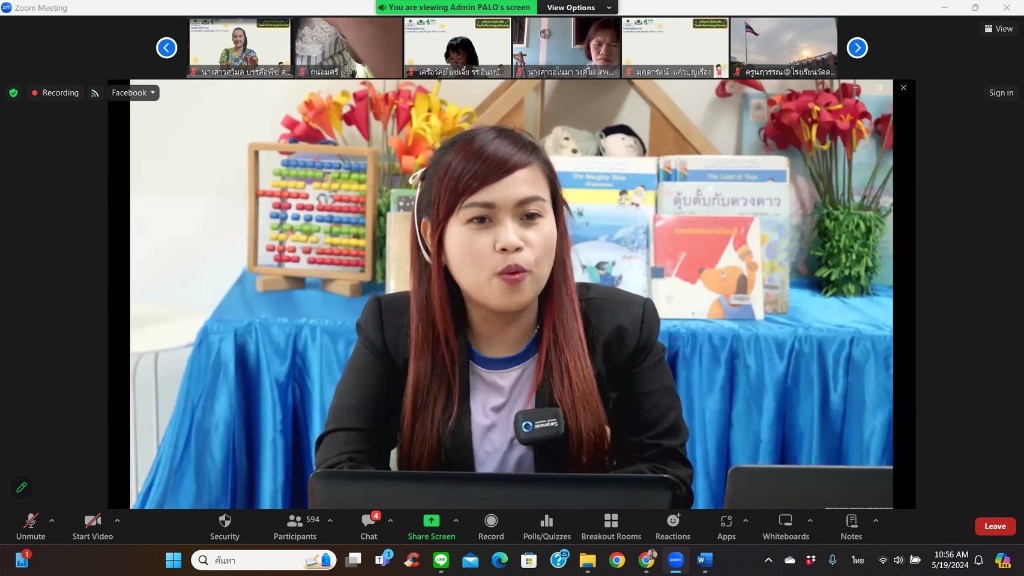This screenshot has width=1024, height=576.
Task: Open Task View on the taskbar
Action: [353, 560]
